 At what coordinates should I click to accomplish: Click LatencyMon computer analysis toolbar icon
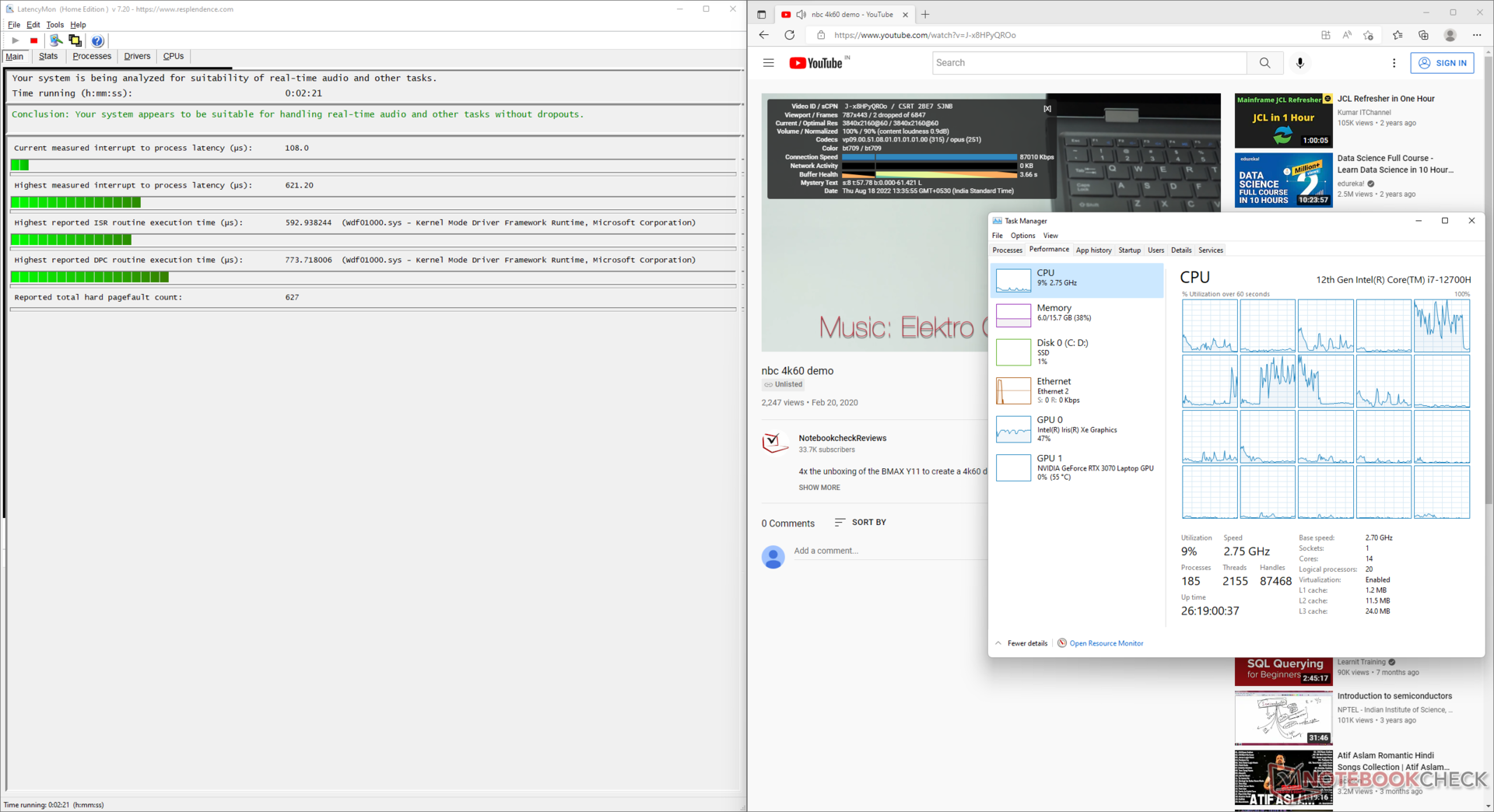click(x=56, y=40)
